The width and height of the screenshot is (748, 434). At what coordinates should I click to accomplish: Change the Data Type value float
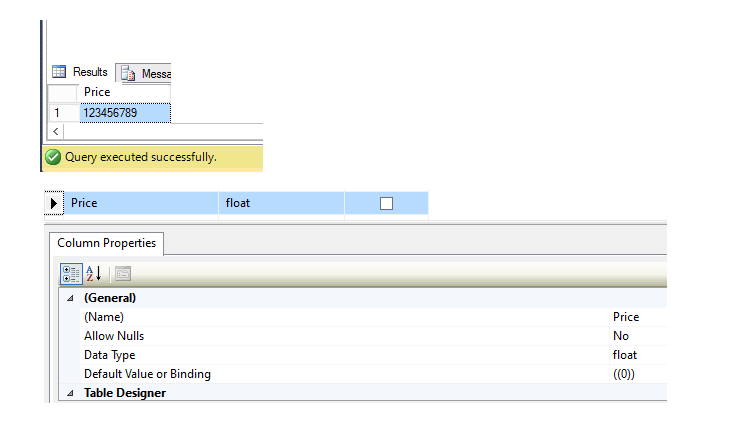pos(638,355)
